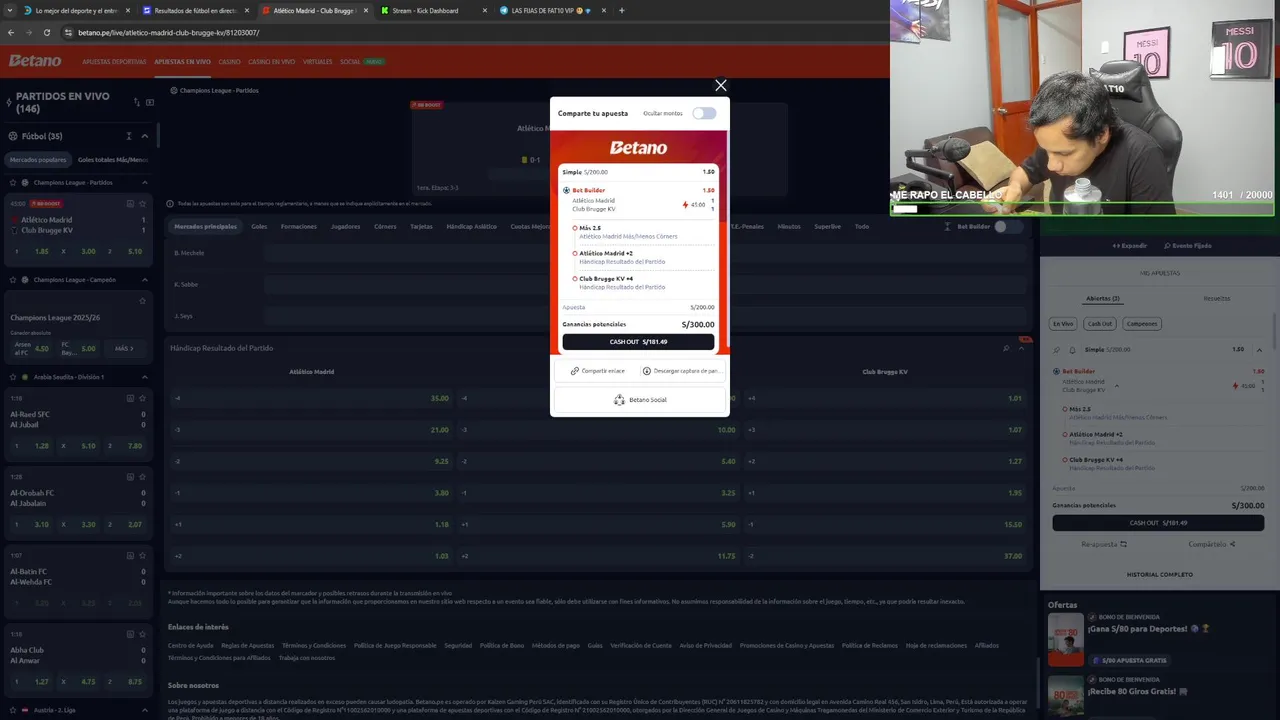Image resolution: width=1280 pixels, height=720 pixels.
Task: Toggle the Ocultar montos switch
Action: [x=704, y=113]
